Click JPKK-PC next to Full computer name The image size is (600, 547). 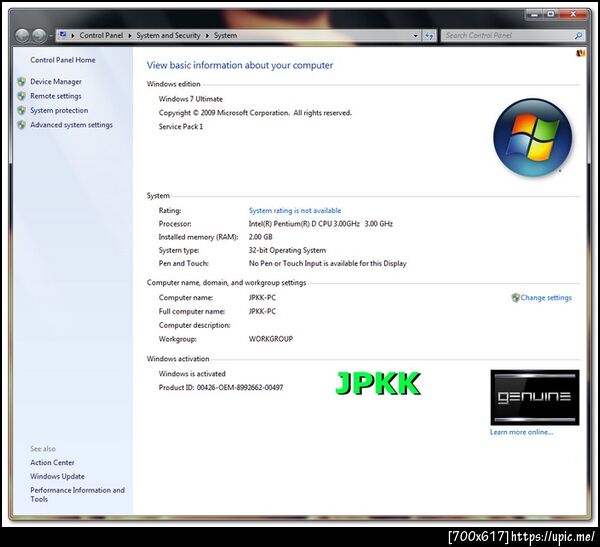pos(262,311)
